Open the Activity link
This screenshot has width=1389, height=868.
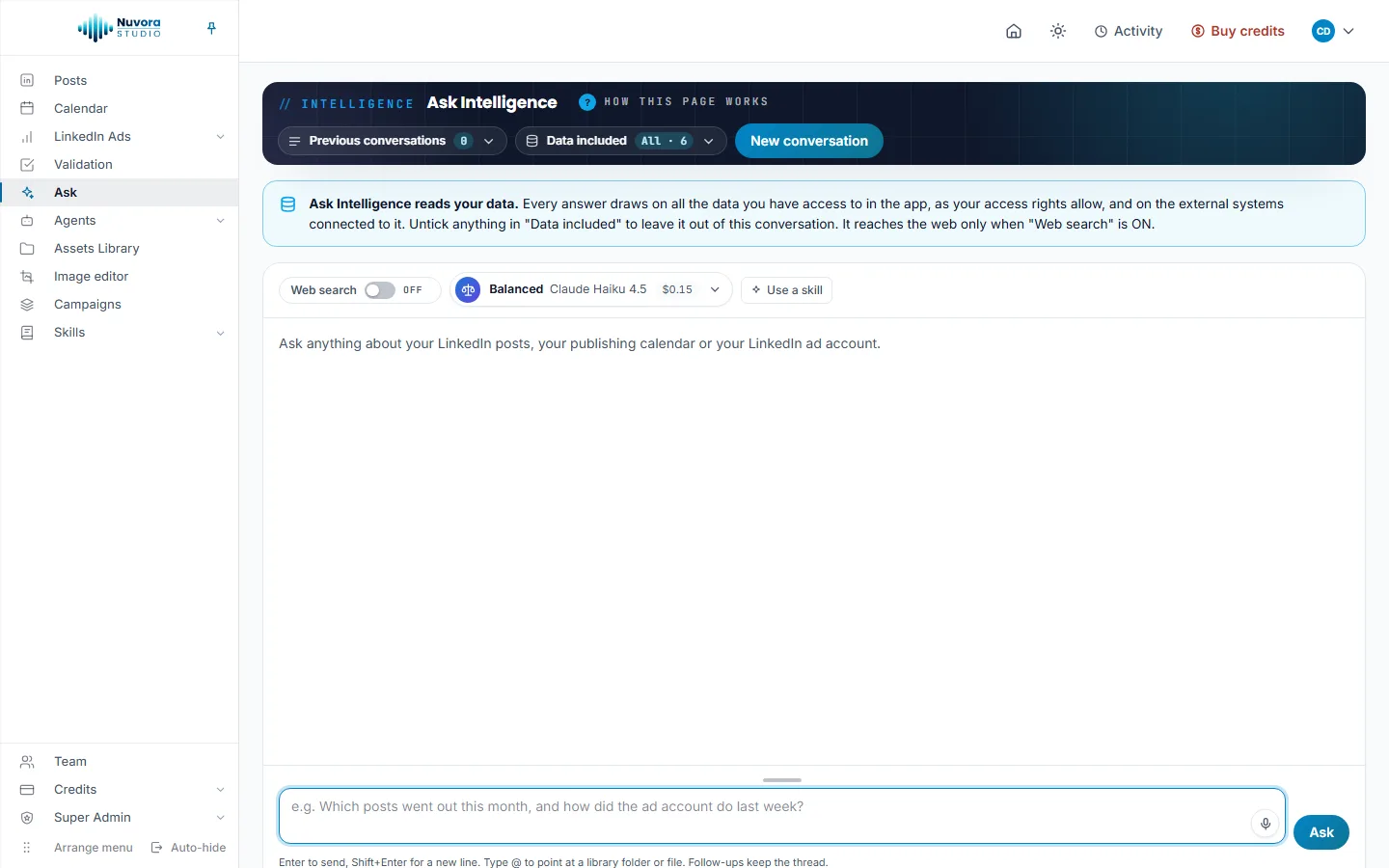(1129, 31)
